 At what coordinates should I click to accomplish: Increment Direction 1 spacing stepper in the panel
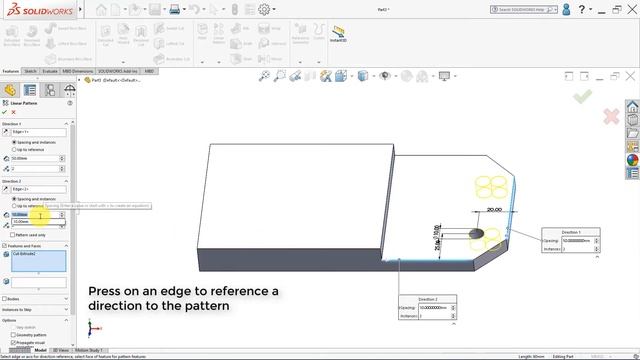click(62, 157)
